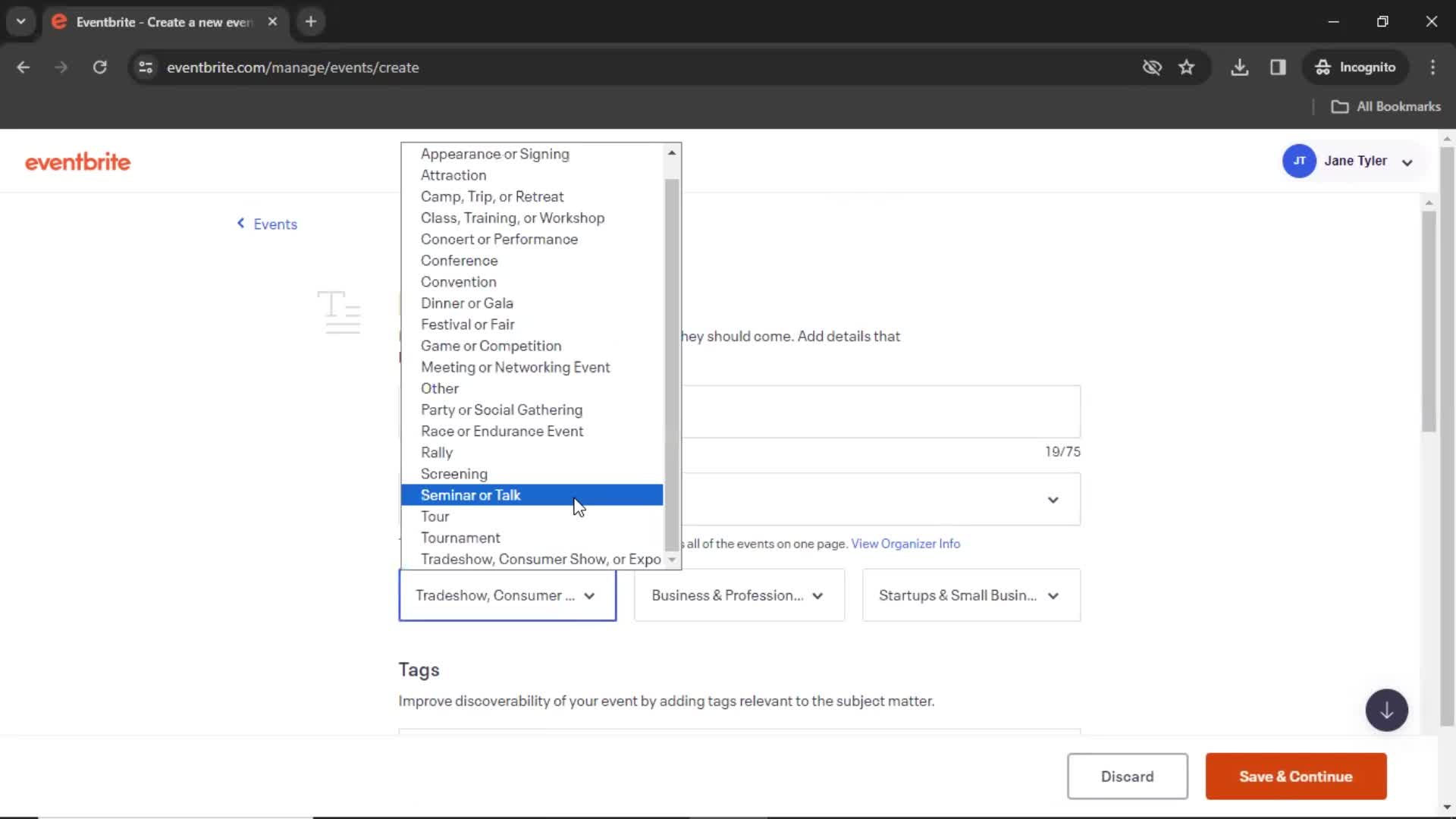Choose Screening option

(532, 473)
